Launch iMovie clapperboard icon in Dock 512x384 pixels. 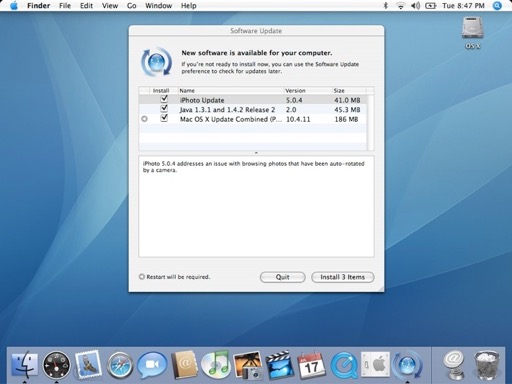coord(279,365)
